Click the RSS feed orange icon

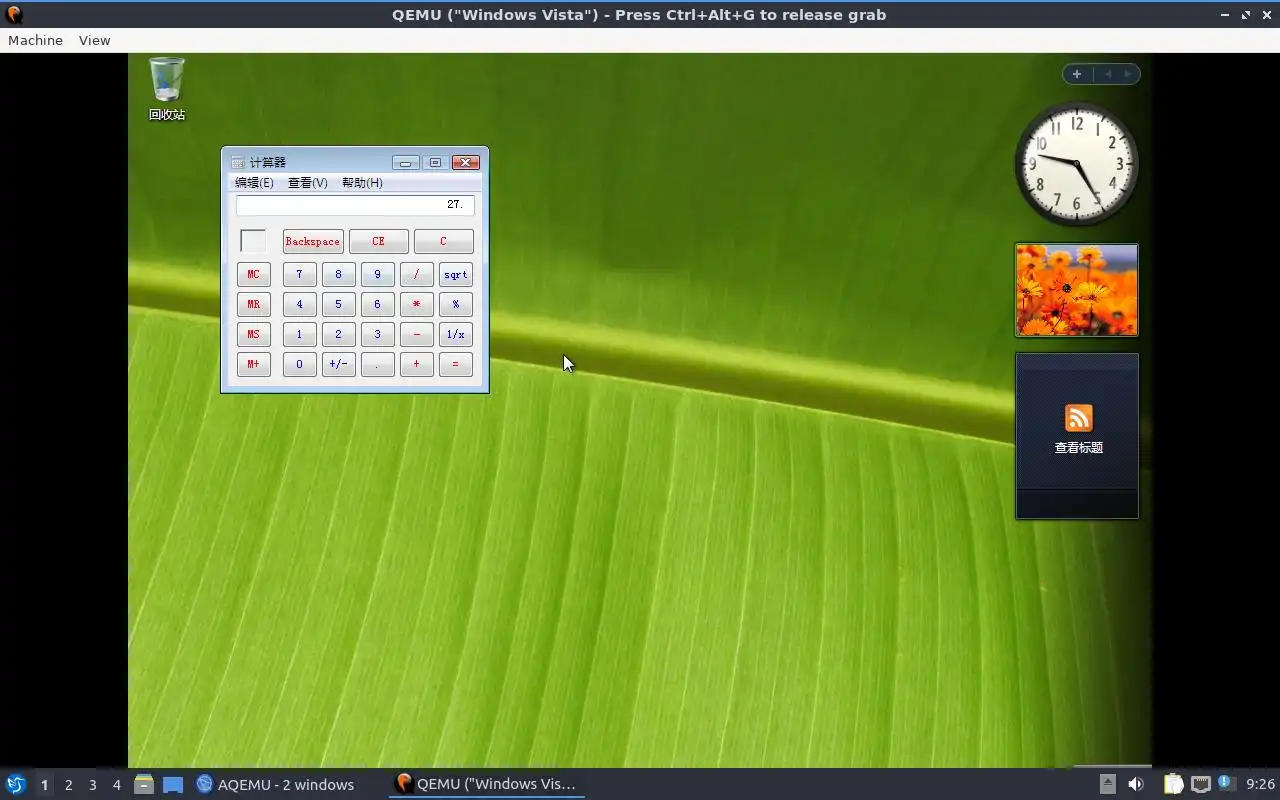point(1079,417)
